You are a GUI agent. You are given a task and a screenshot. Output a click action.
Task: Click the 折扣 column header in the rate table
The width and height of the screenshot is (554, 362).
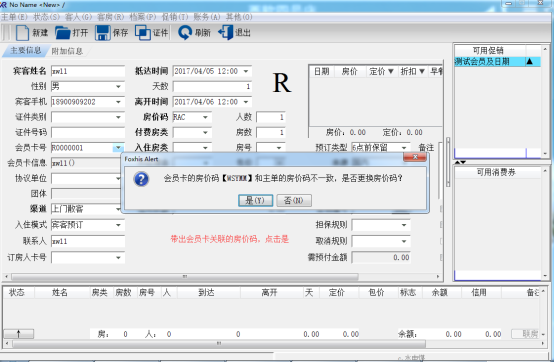pyautogui.click(x=412, y=71)
